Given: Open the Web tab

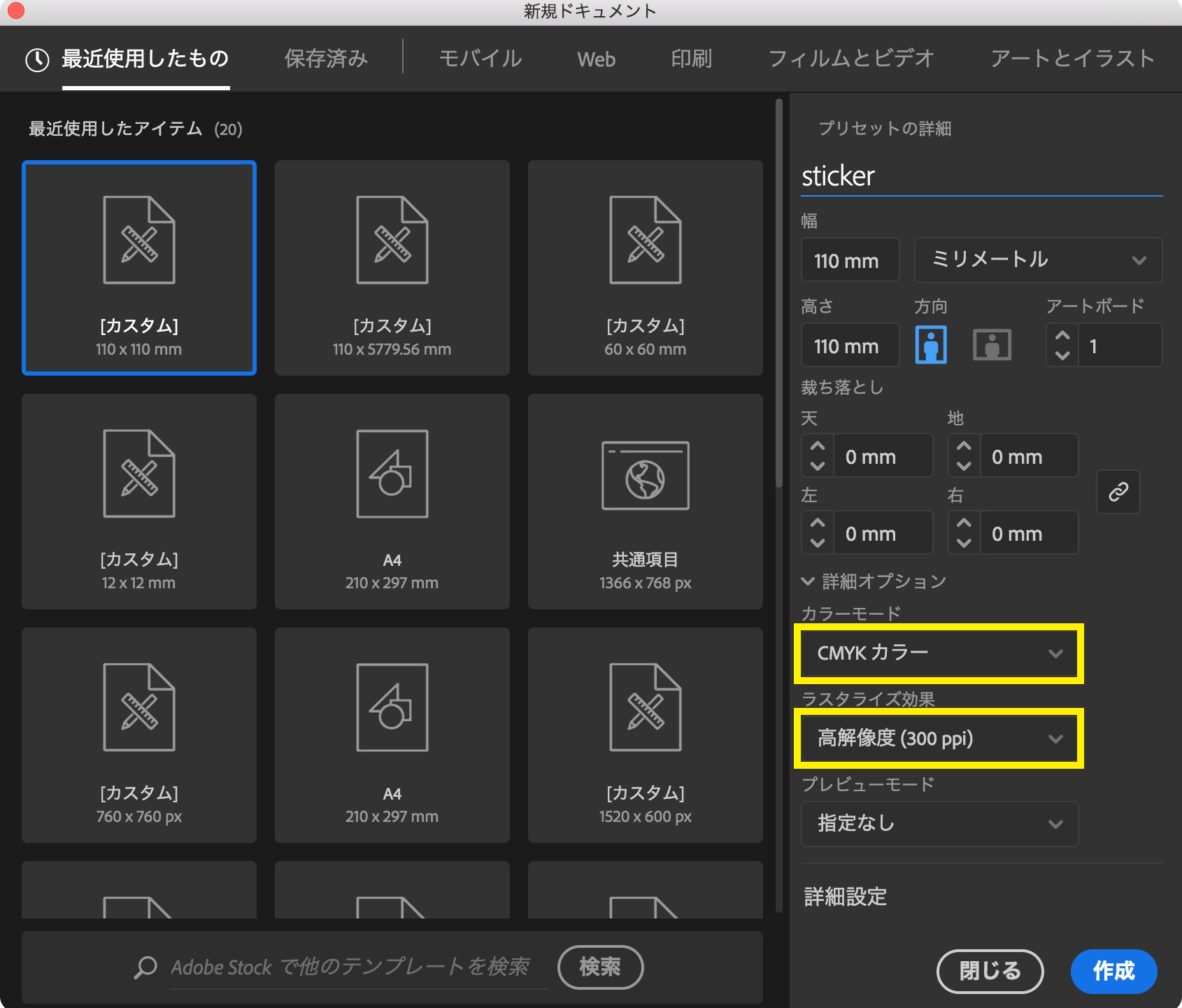Looking at the screenshot, I should 597,59.
